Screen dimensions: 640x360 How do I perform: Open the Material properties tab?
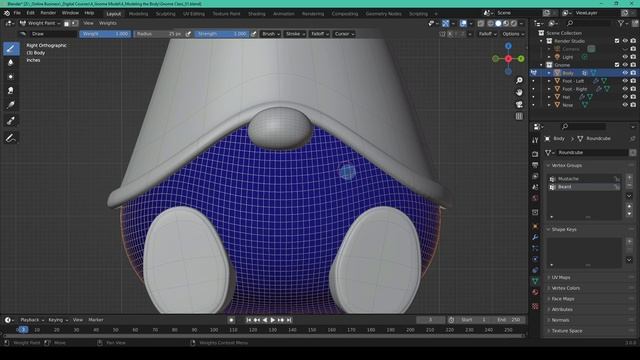pos(535,292)
